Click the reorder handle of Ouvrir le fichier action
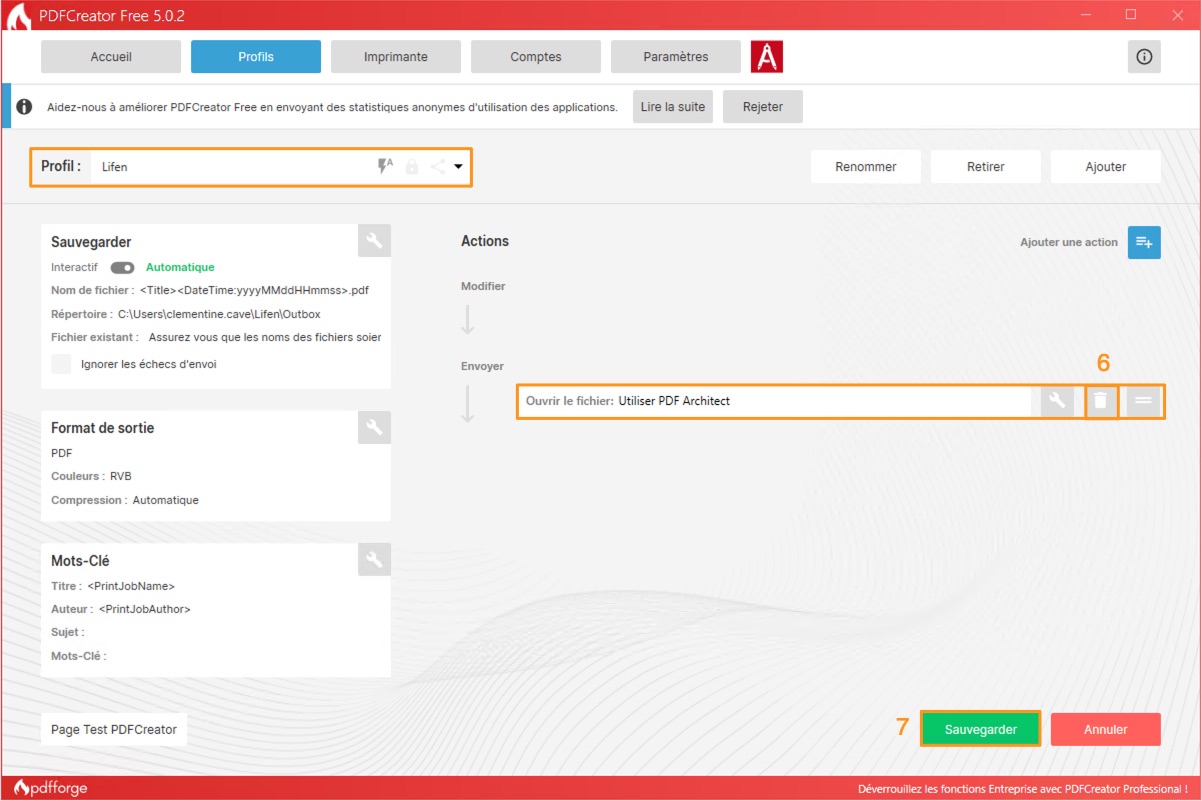Image resolution: width=1202 pixels, height=801 pixels. (1143, 401)
